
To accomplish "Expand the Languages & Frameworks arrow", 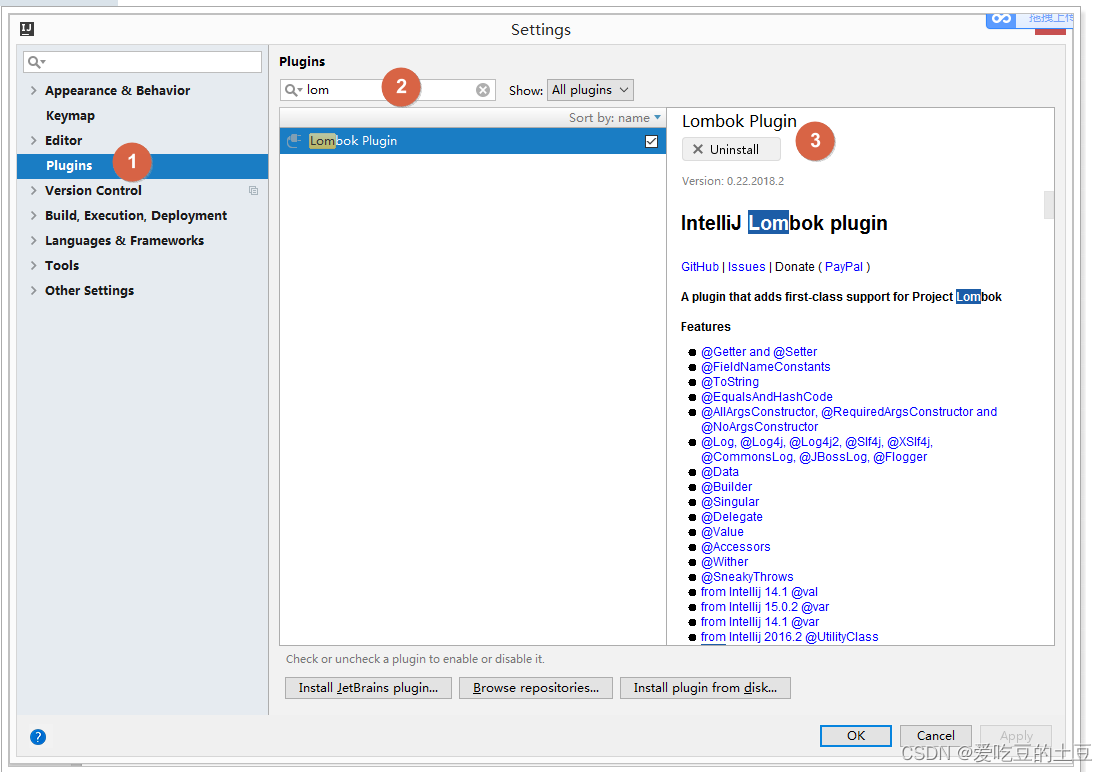I will coord(33,241).
